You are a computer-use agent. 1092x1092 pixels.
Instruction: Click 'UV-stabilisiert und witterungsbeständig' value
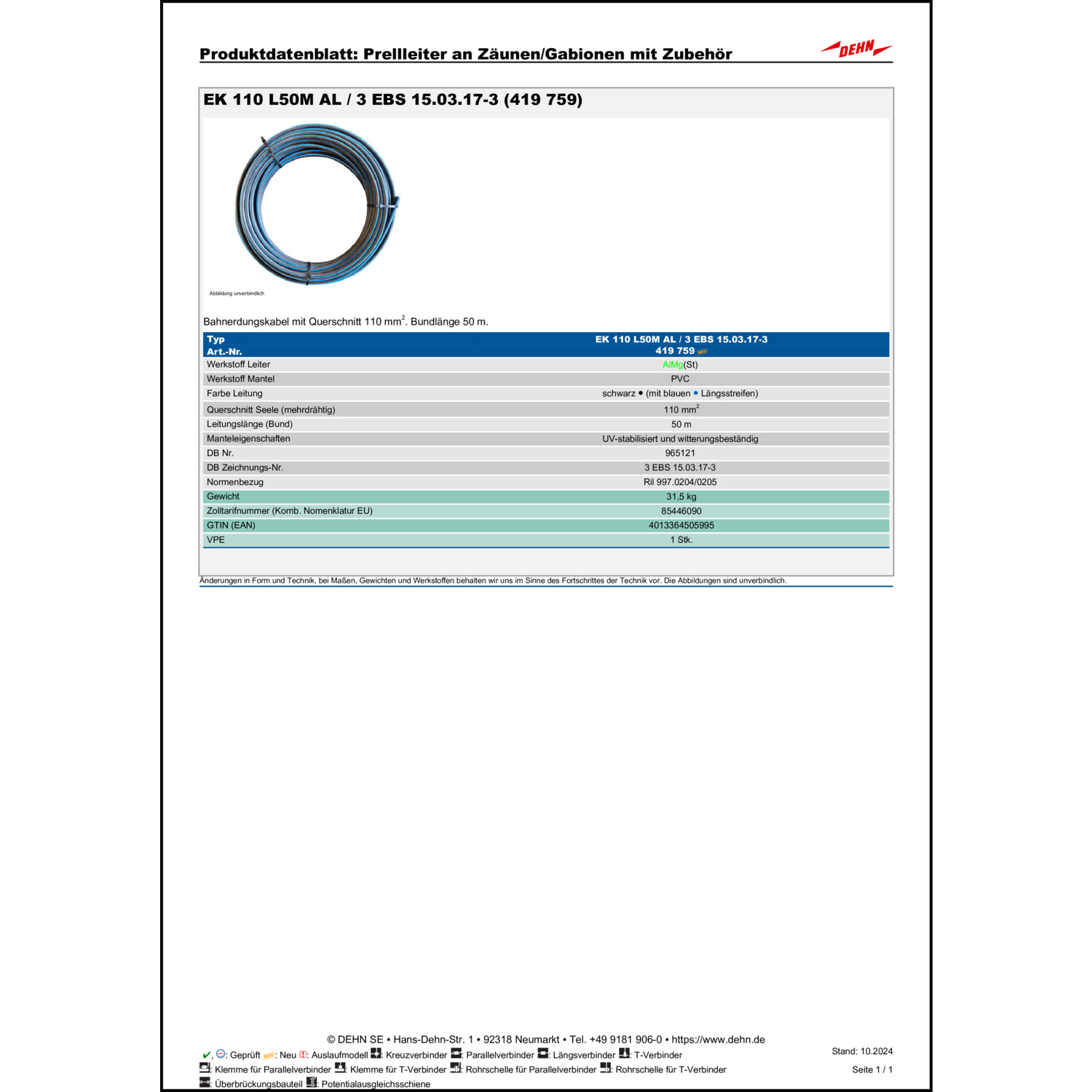[680, 439]
